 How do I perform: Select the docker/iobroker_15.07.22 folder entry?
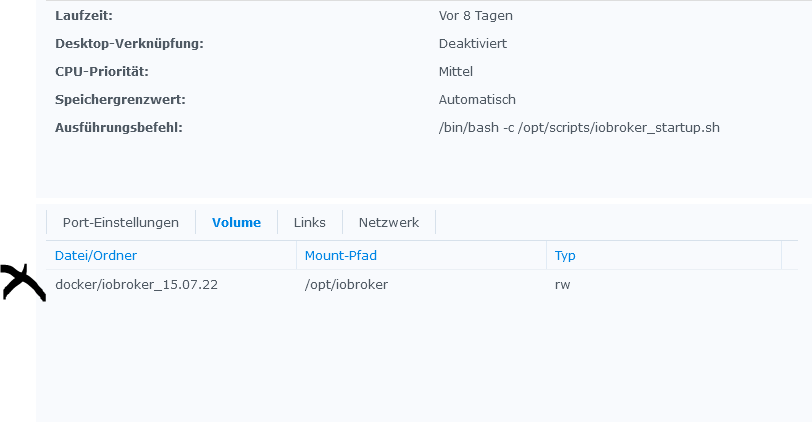point(136,285)
